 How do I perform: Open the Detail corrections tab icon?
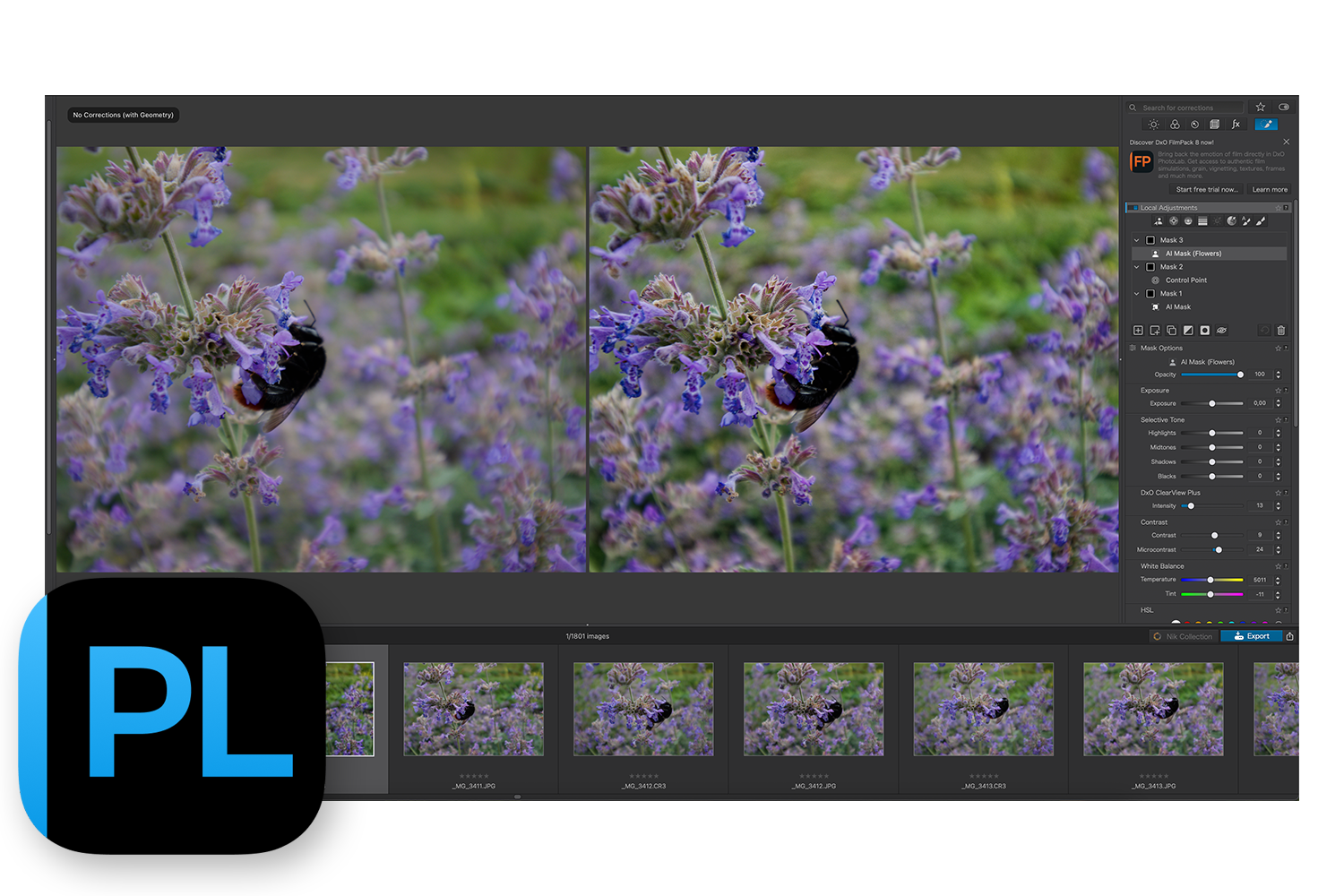[1194, 125]
